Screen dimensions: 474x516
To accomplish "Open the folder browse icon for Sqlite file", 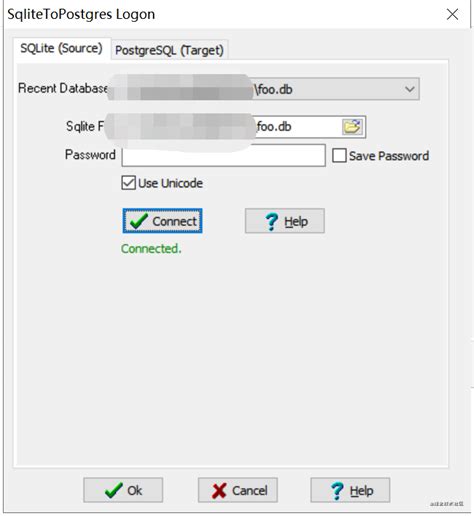I will point(352,127).
